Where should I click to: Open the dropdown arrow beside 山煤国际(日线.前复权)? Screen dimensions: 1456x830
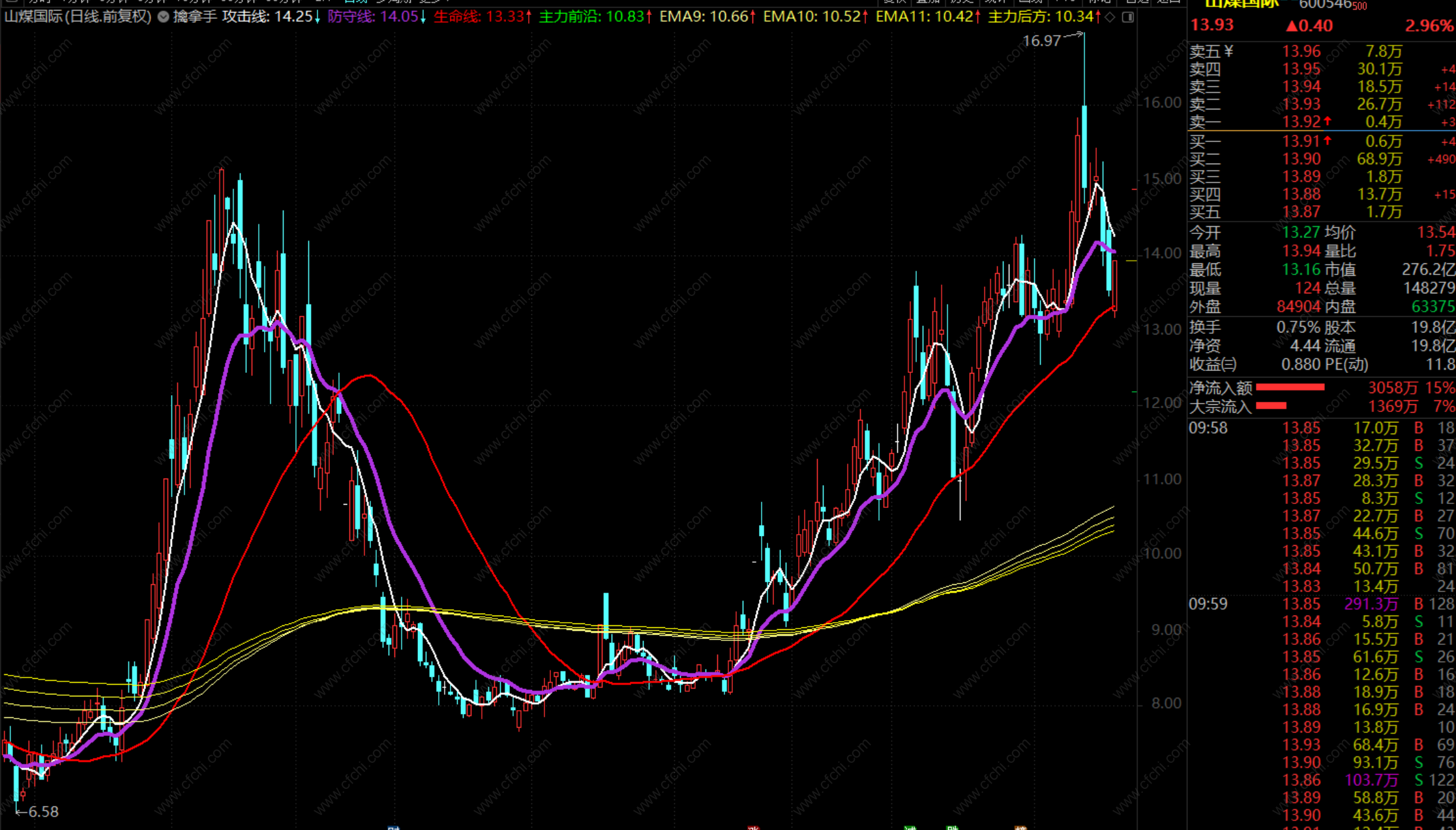tap(163, 17)
